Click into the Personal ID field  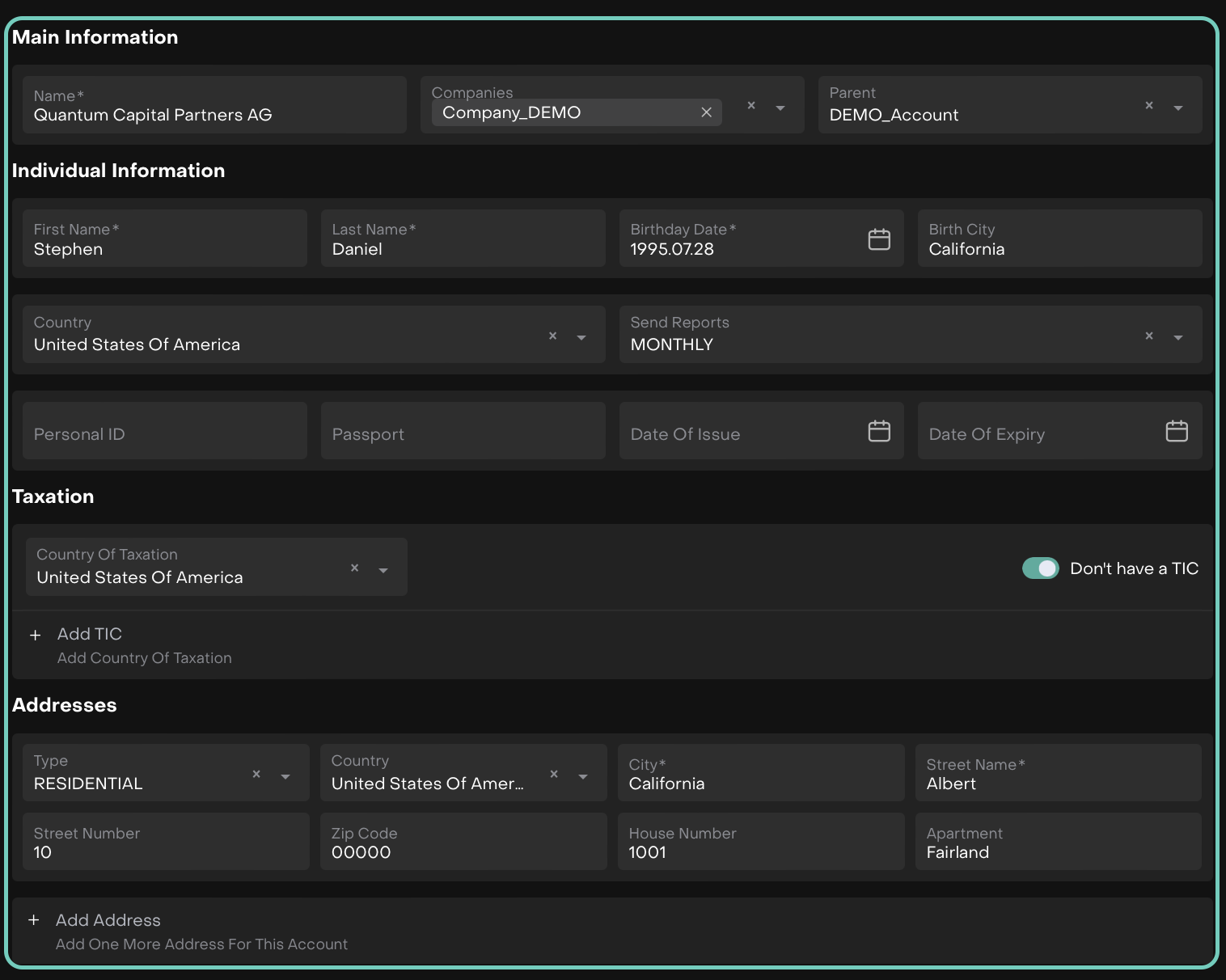[x=165, y=434]
